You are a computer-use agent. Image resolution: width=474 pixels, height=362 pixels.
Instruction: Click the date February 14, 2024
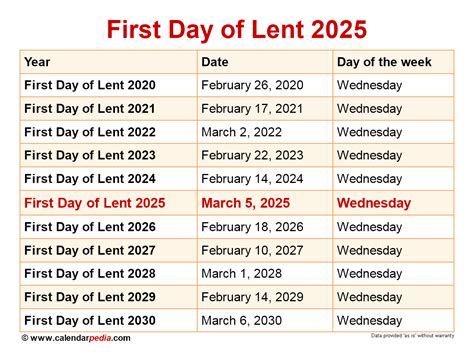pos(252,179)
